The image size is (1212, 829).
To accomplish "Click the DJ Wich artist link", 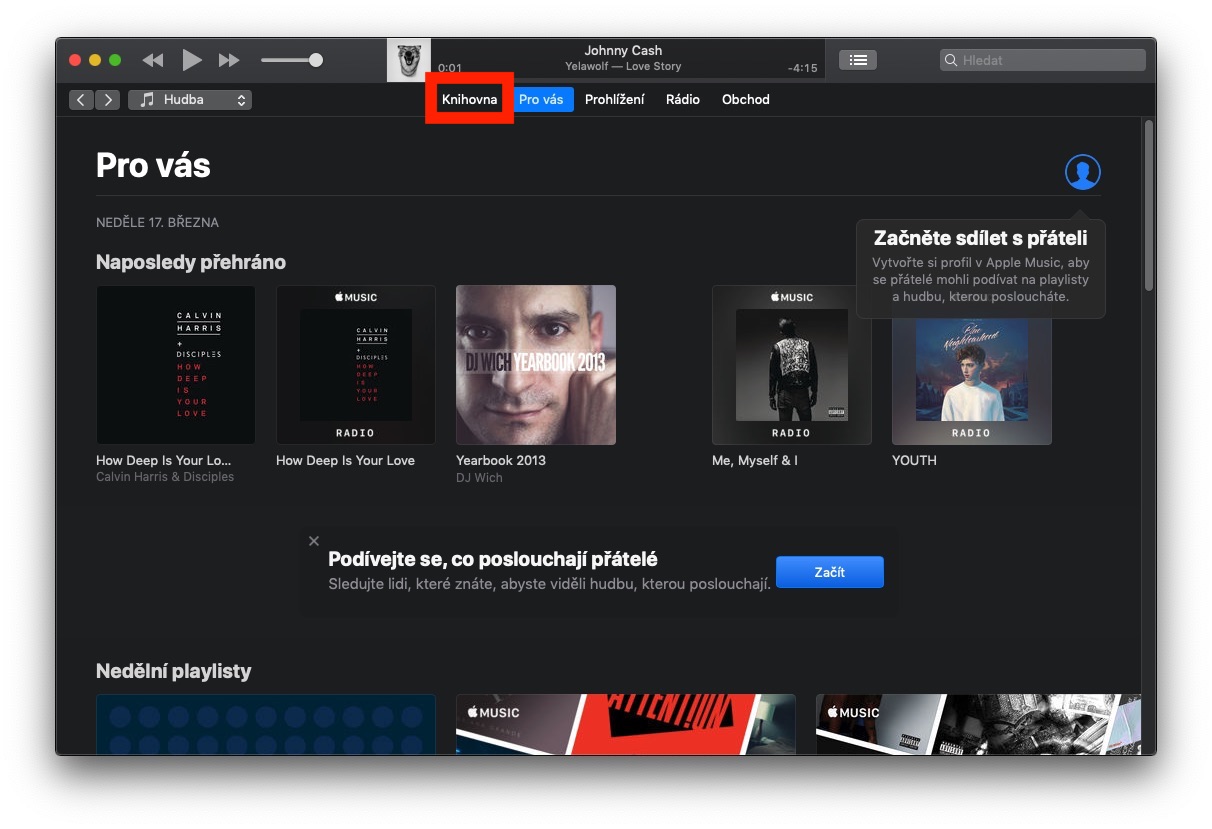I will pyautogui.click(x=480, y=478).
